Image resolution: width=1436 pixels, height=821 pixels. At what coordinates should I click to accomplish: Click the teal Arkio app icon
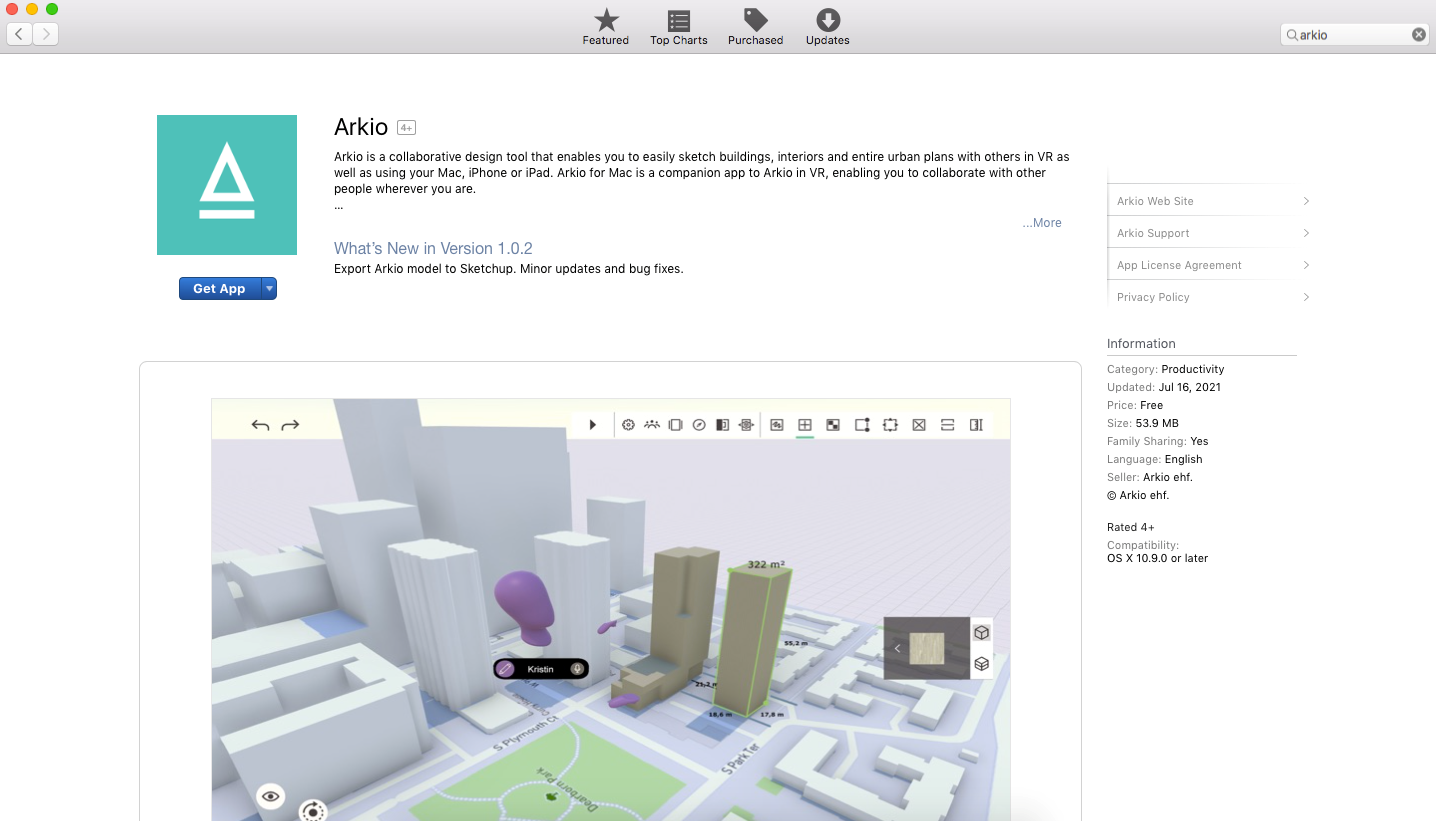pos(227,185)
